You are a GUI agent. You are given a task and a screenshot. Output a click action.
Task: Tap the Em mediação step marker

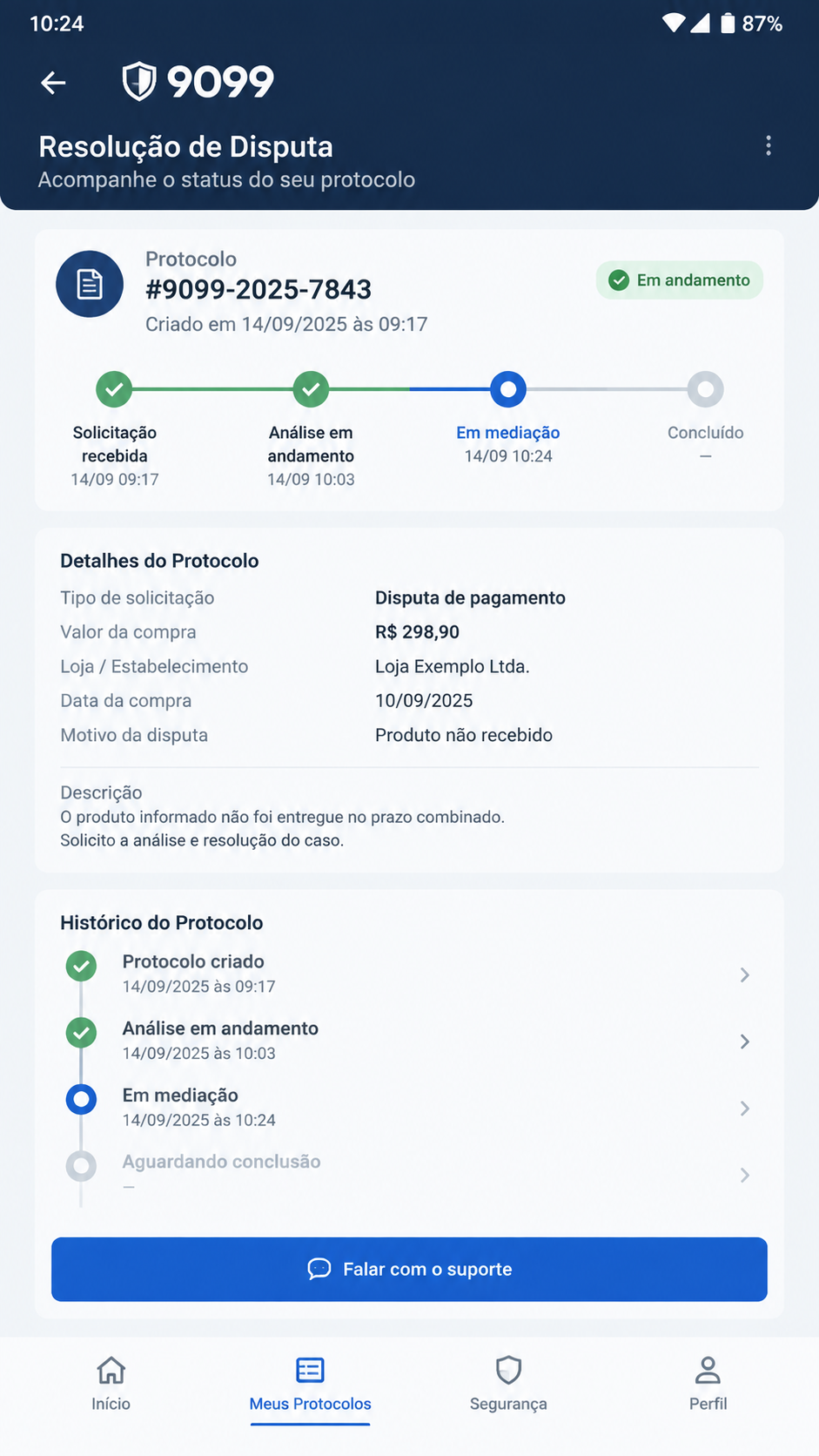[508, 389]
